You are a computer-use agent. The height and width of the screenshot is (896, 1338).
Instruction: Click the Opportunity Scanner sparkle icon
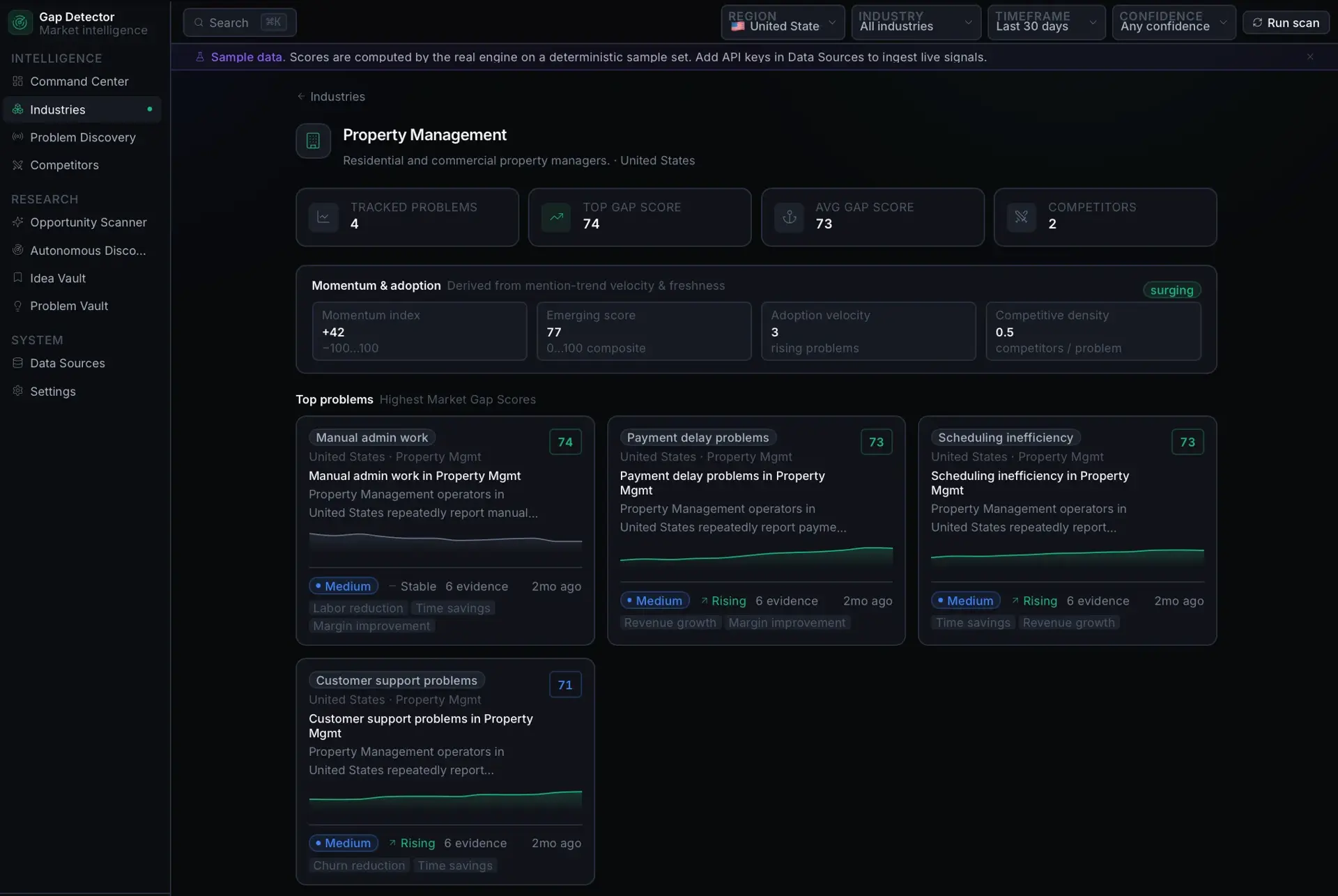point(18,222)
